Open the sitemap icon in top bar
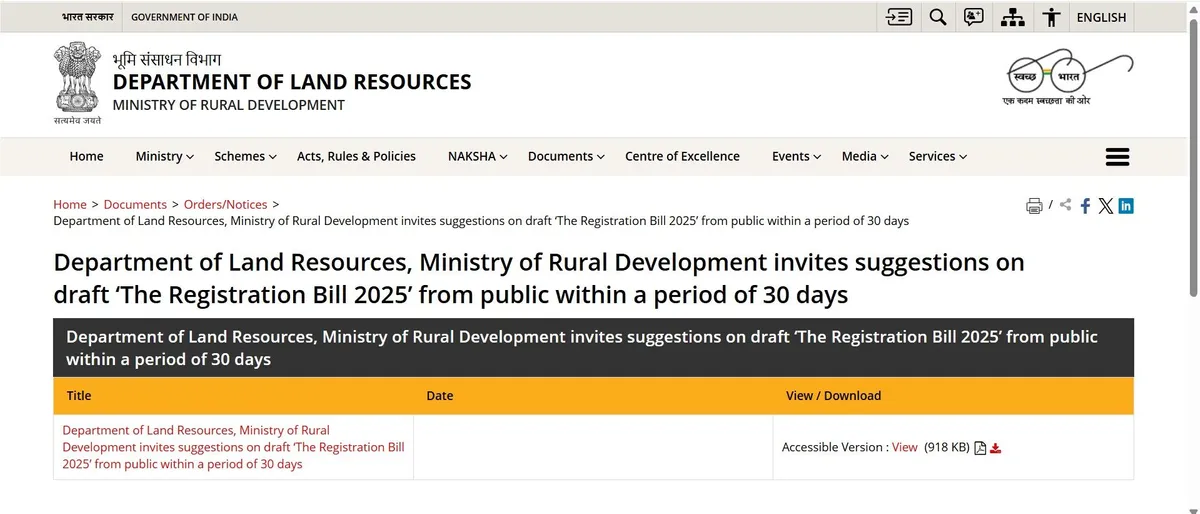Image resolution: width=1200 pixels, height=514 pixels. [1012, 17]
